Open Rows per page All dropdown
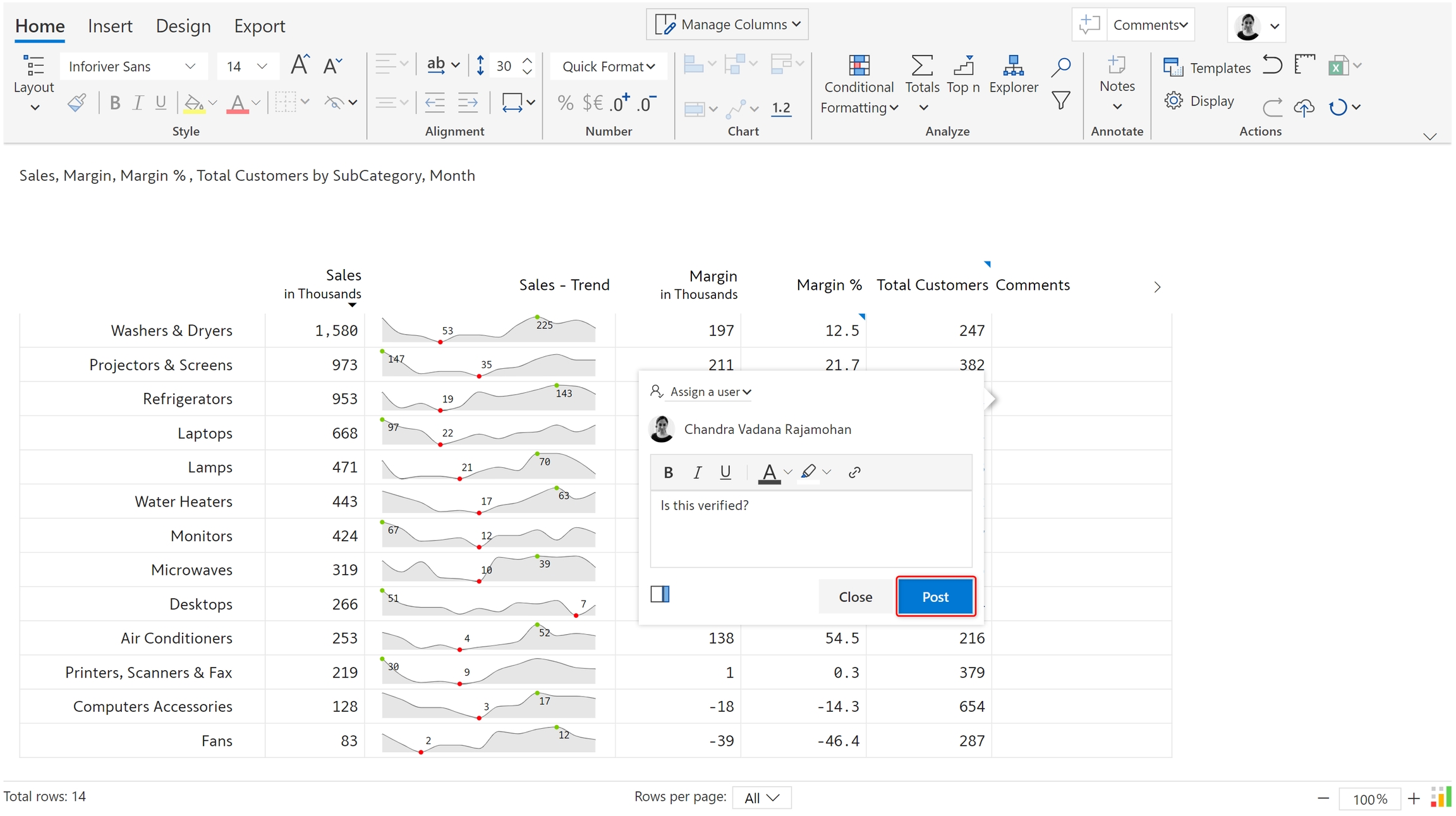 pos(761,798)
